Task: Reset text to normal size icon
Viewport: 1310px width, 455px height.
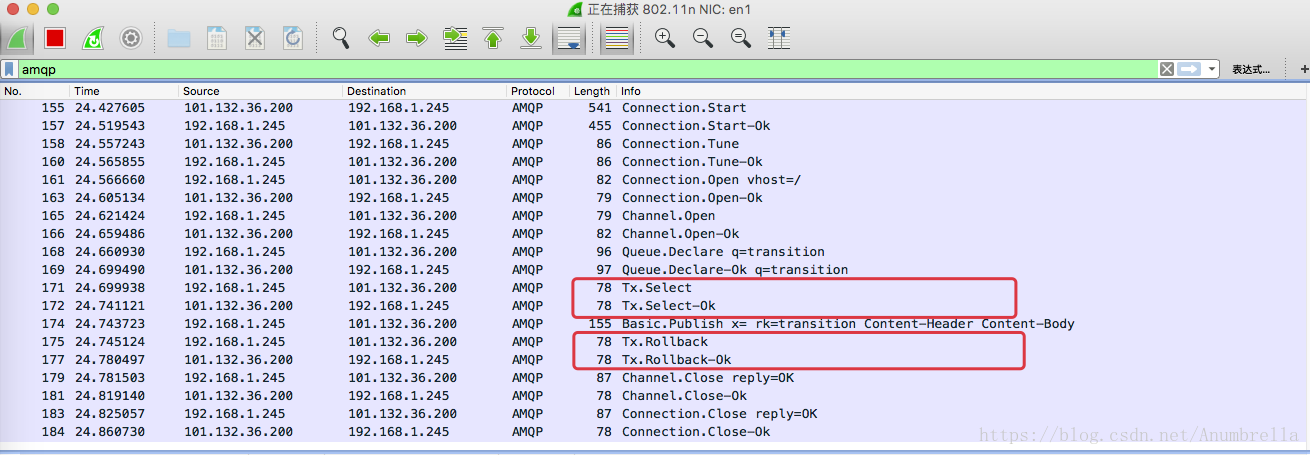Action: 741,39
